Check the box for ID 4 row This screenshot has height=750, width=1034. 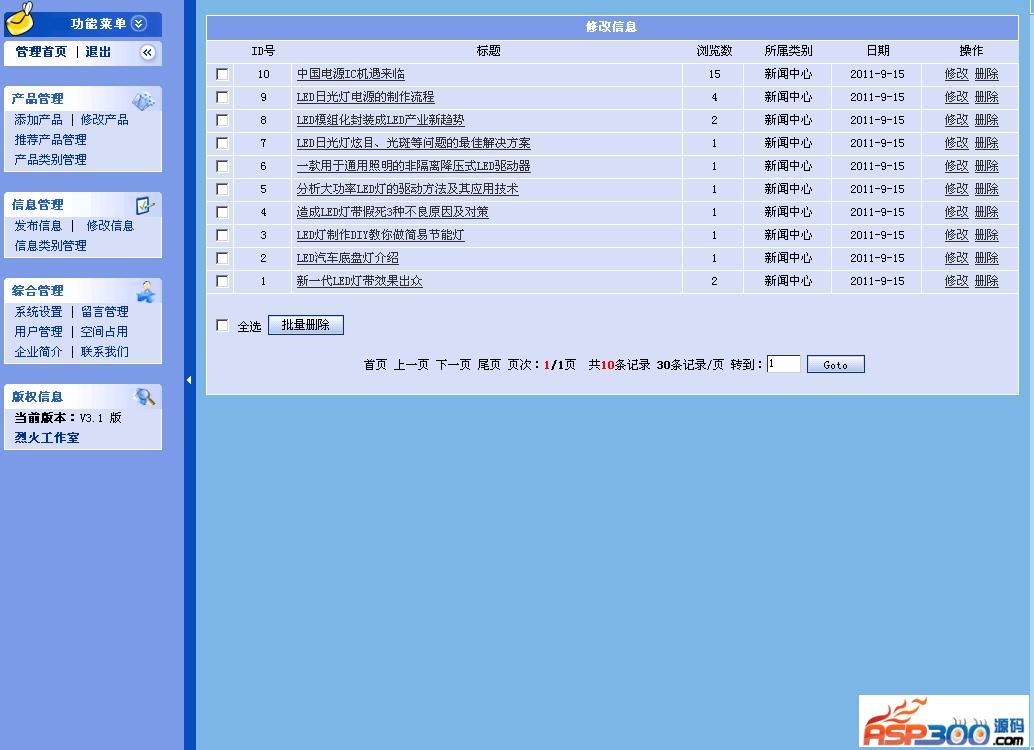pyautogui.click(x=222, y=212)
